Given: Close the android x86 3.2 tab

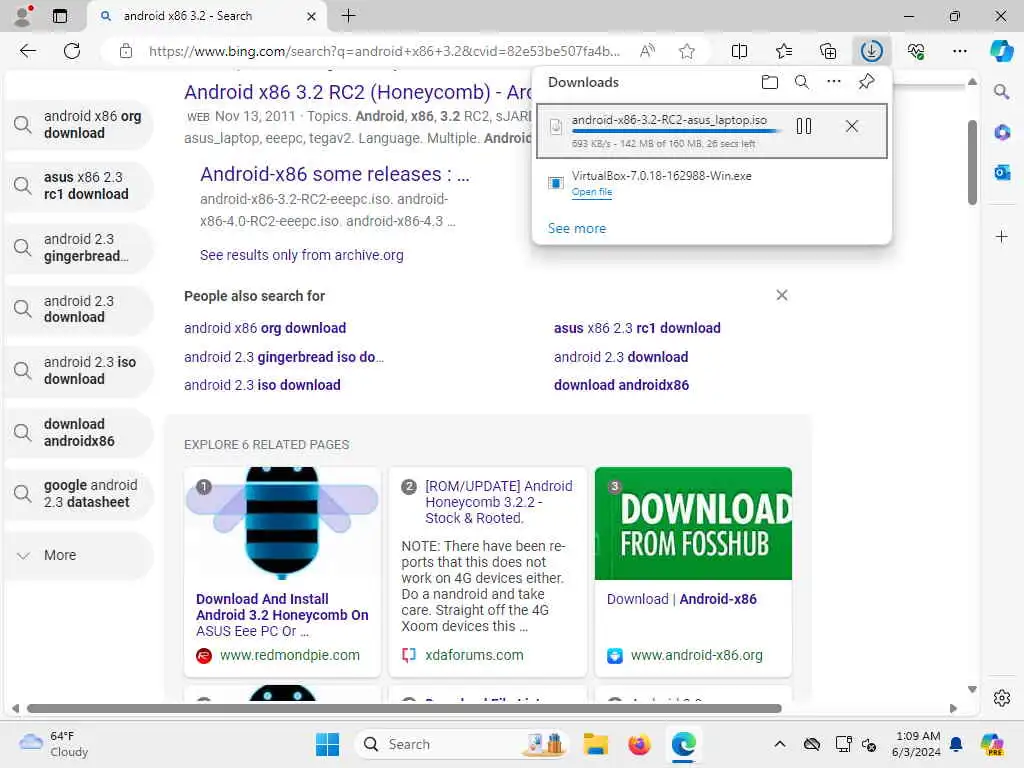Looking at the screenshot, I should [x=312, y=16].
